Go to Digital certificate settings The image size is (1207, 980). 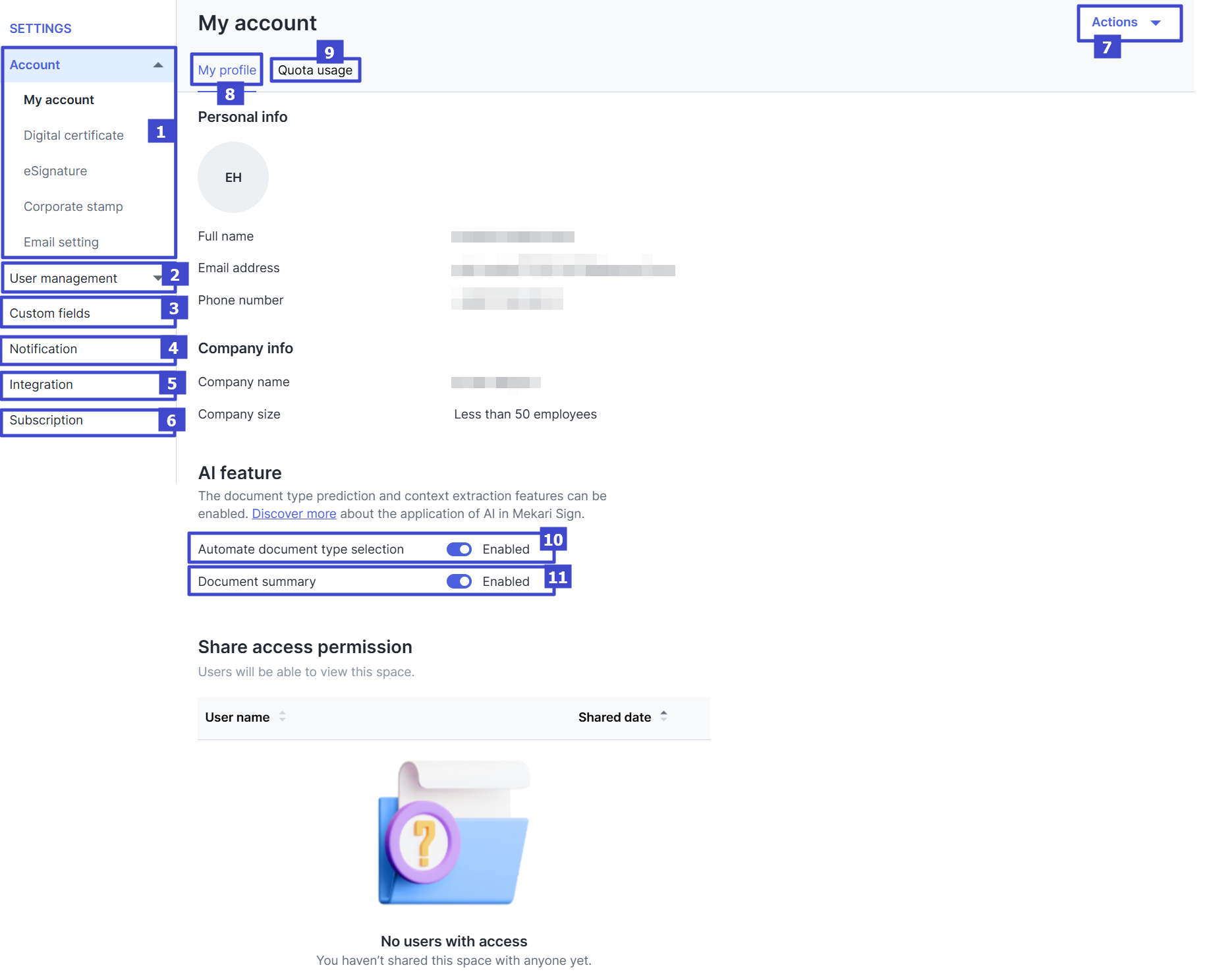tap(74, 135)
